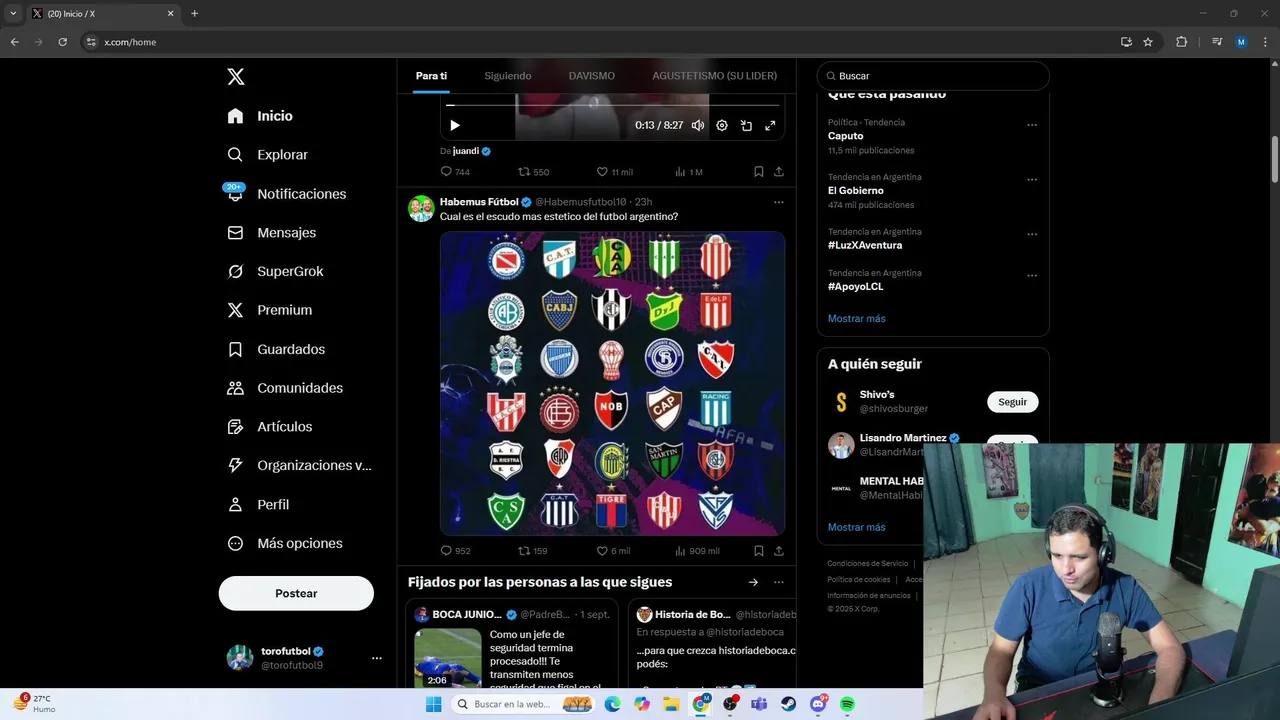The height and width of the screenshot is (720, 1280).
Task: Mute the video with the speaker icon
Action: coord(698,125)
